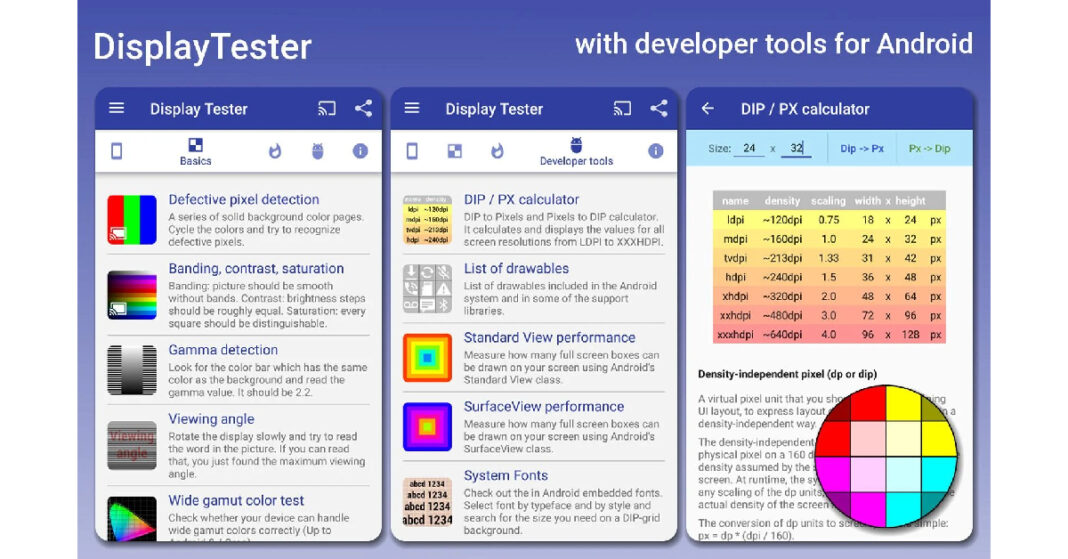The height and width of the screenshot is (559, 1068).
Task: Select phone tab icon on the Basics screen
Action: point(117,151)
